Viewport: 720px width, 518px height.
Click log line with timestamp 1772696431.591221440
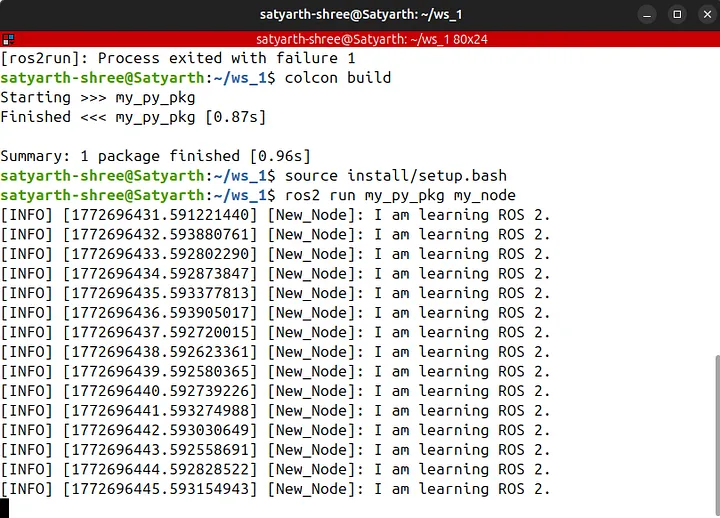[x=275, y=215]
